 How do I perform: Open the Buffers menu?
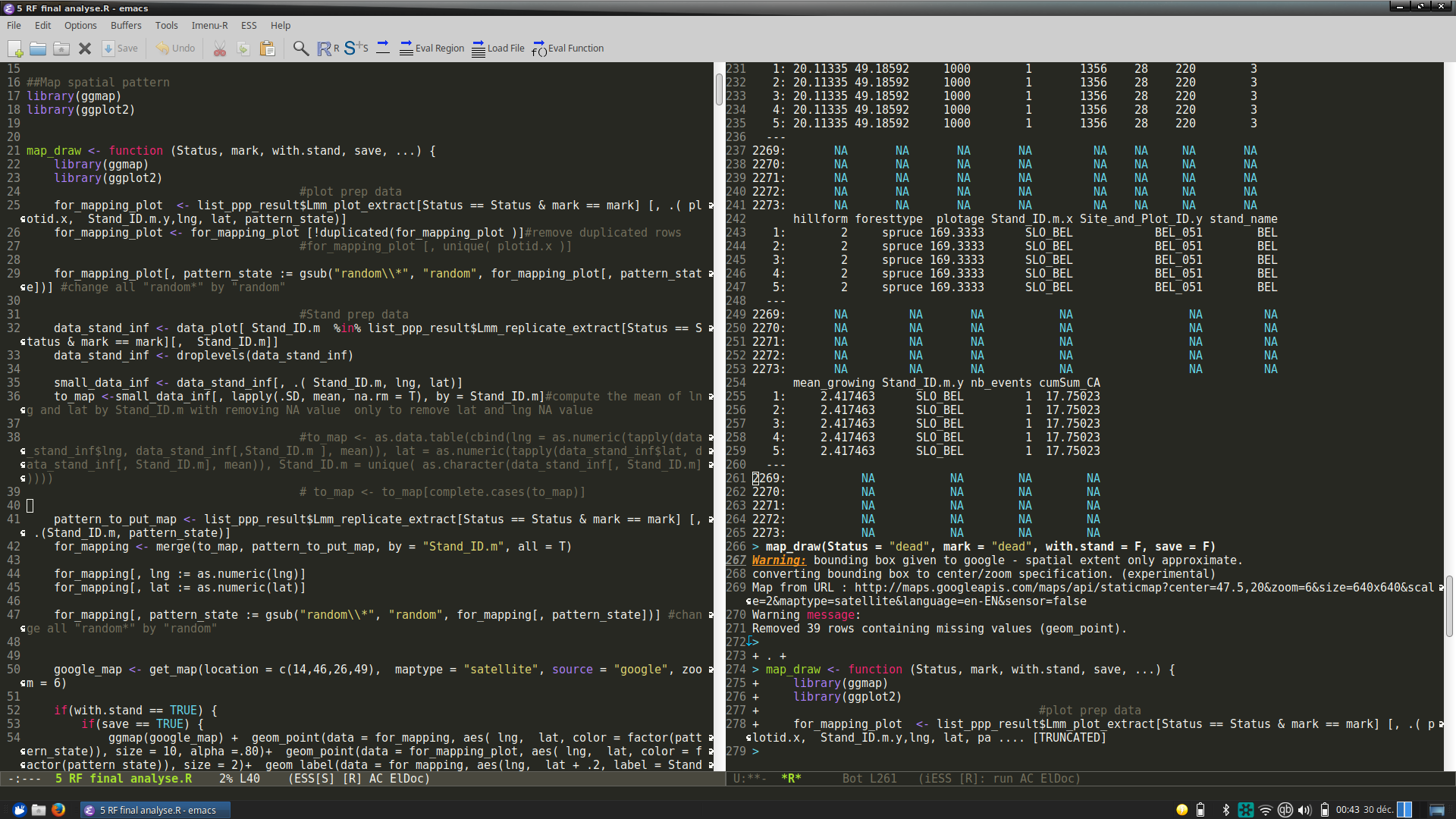point(126,25)
